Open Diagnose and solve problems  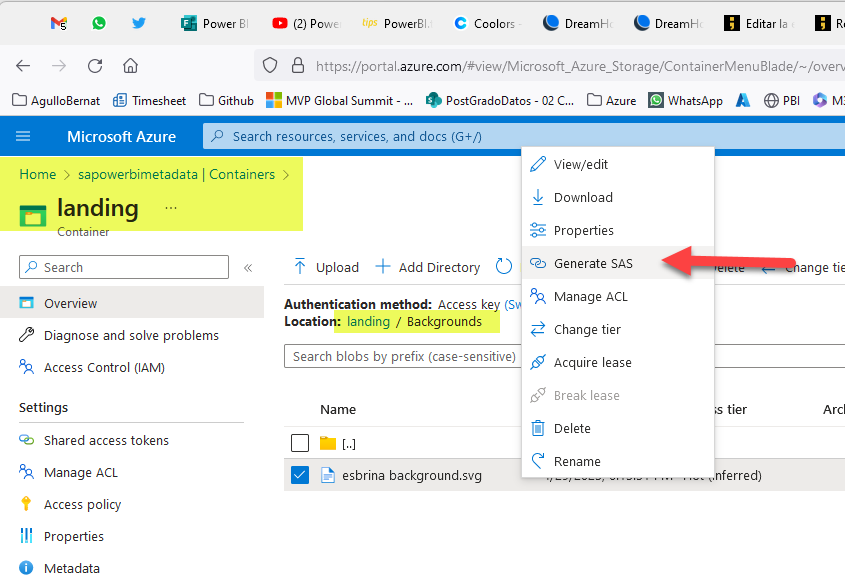[x=131, y=335]
